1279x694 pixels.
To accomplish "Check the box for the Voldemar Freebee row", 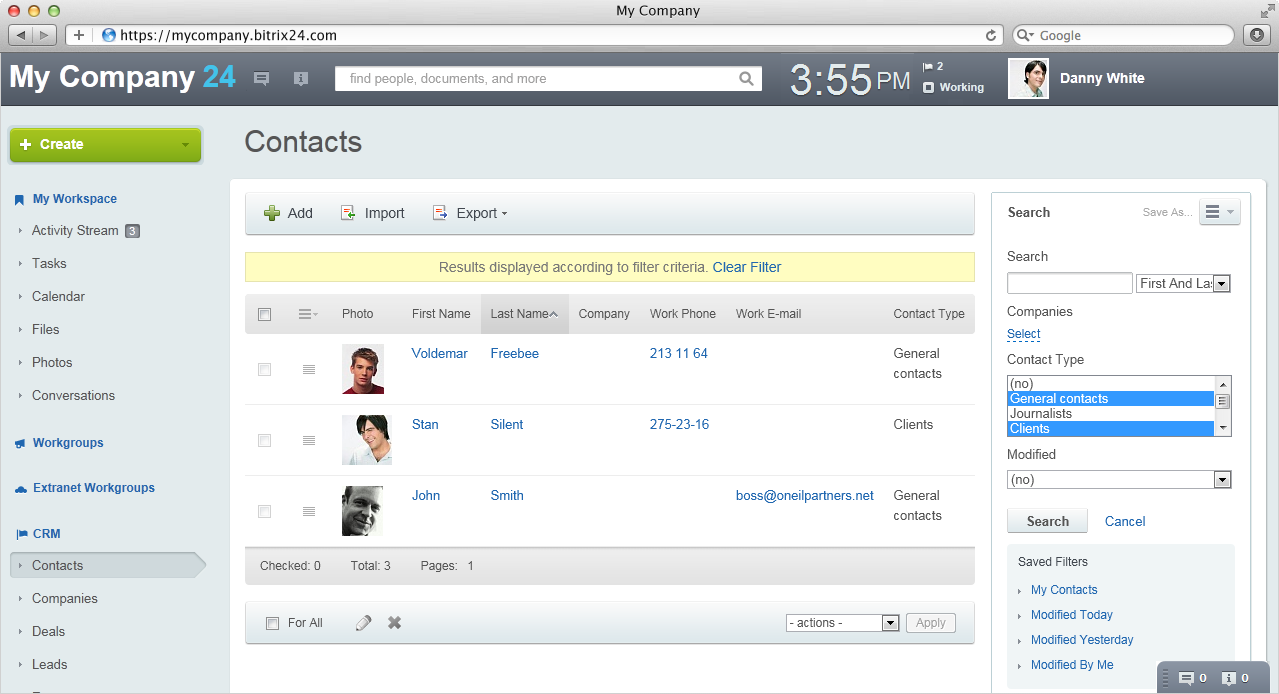I will [x=265, y=369].
